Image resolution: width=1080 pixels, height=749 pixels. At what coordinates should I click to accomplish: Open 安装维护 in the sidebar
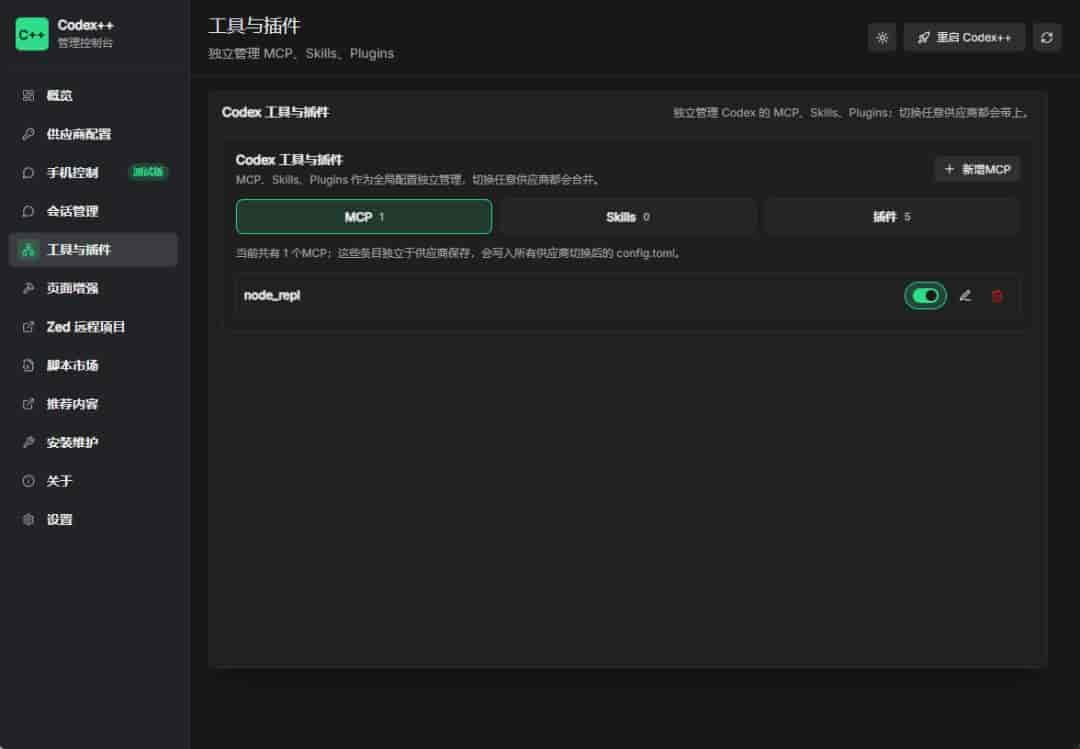pyautogui.click(x=93, y=443)
